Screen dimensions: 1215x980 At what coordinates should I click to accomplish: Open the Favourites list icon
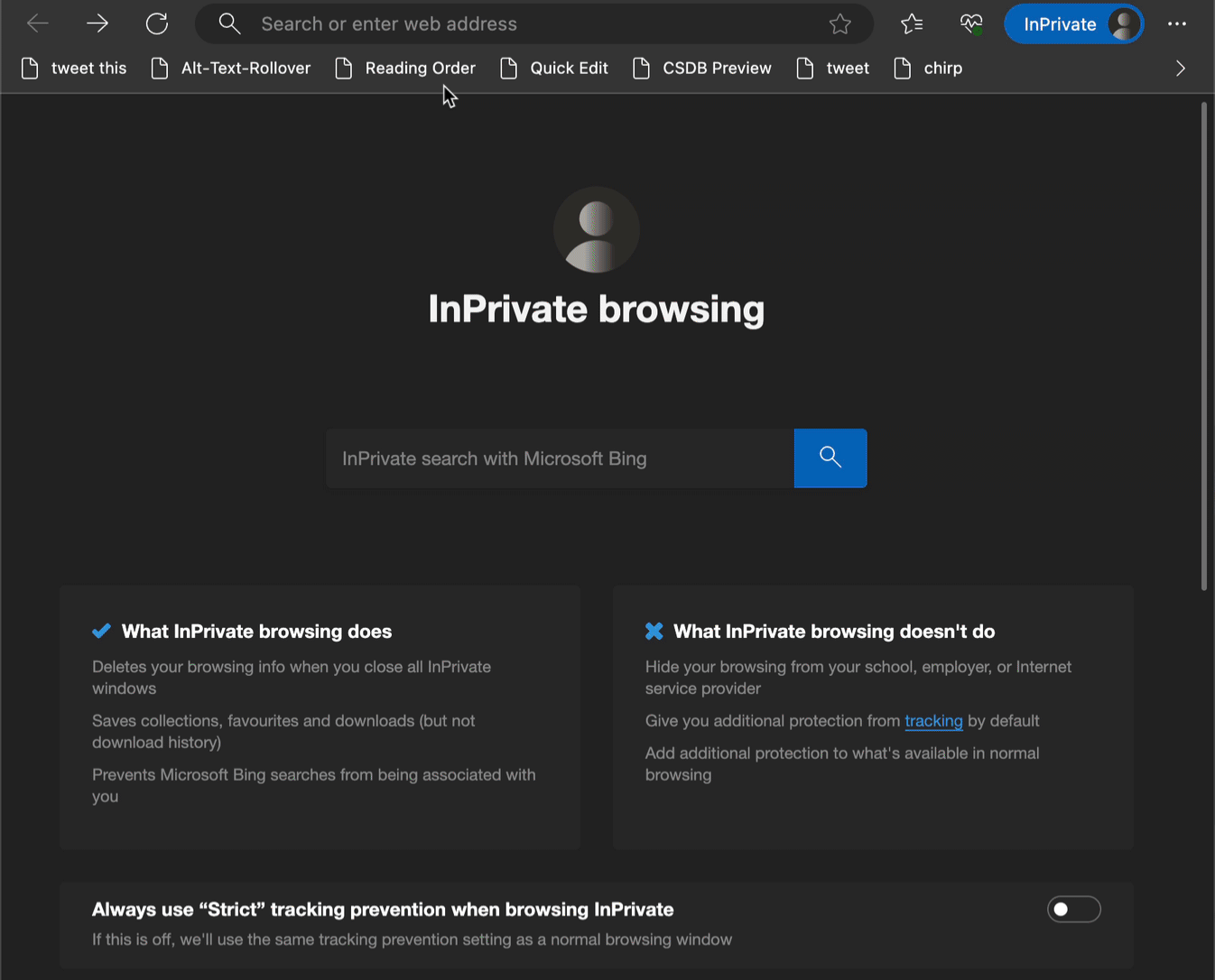(912, 24)
